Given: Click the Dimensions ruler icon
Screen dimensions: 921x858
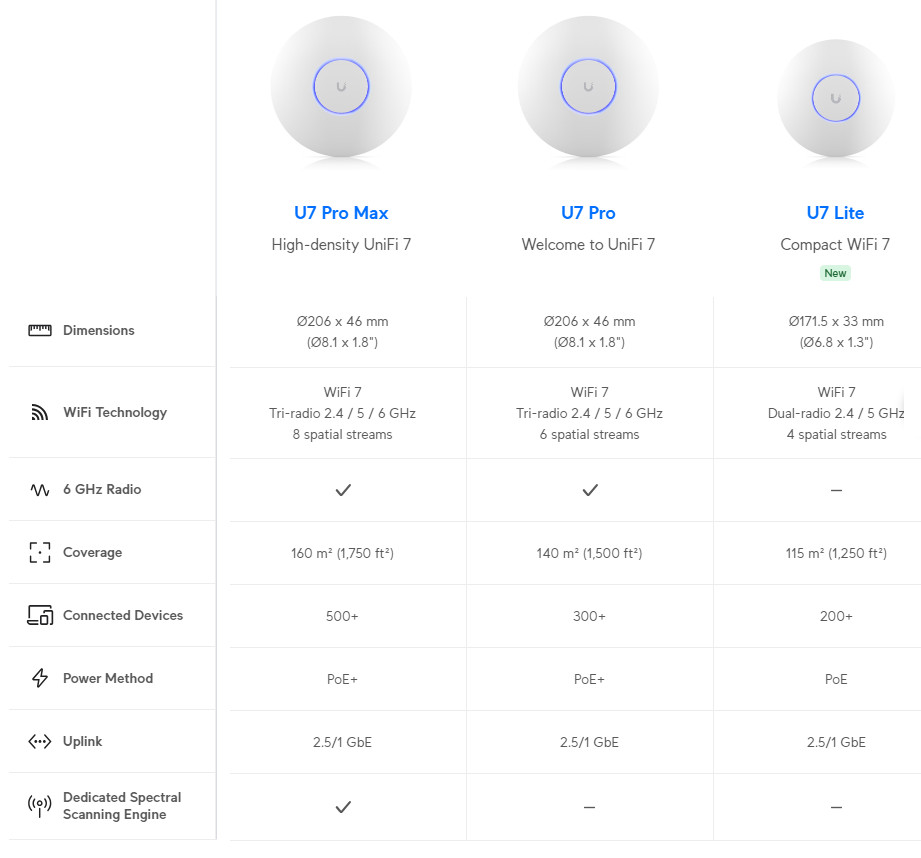Looking at the screenshot, I should (40, 331).
